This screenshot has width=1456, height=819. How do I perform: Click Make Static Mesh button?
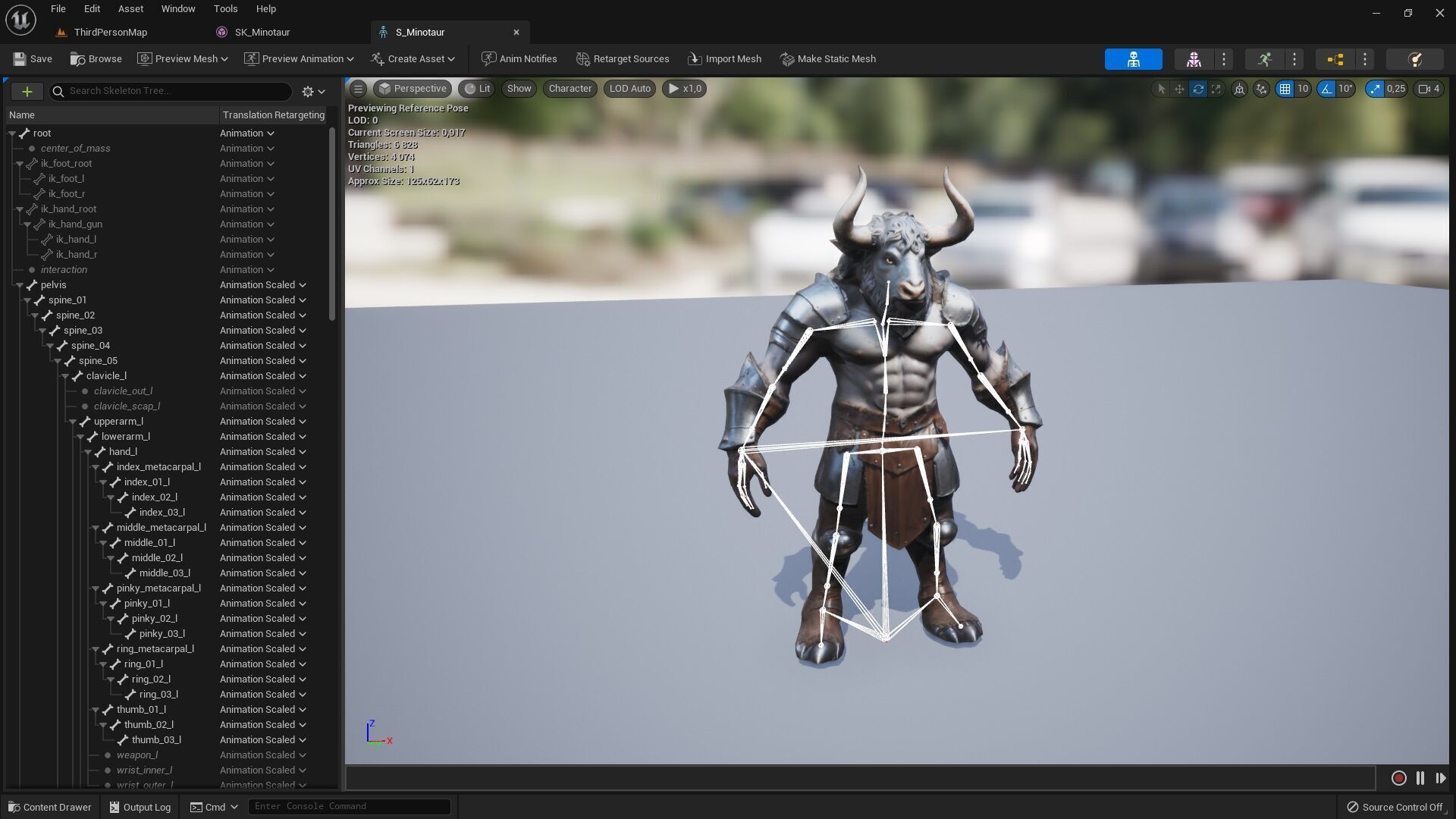pos(828,59)
